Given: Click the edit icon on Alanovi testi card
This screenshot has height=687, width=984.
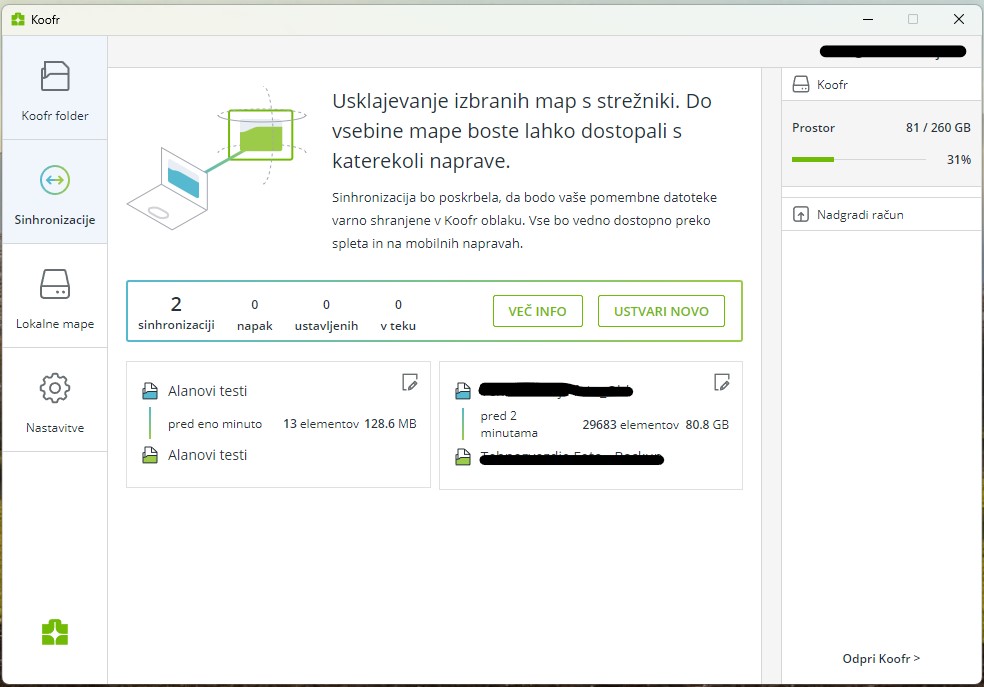Looking at the screenshot, I should (409, 381).
